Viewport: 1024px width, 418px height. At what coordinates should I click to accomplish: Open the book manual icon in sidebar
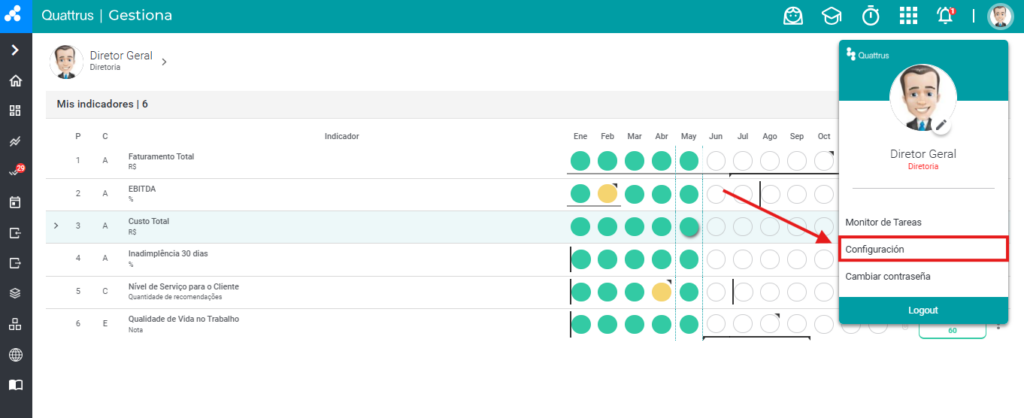[x=16, y=385]
